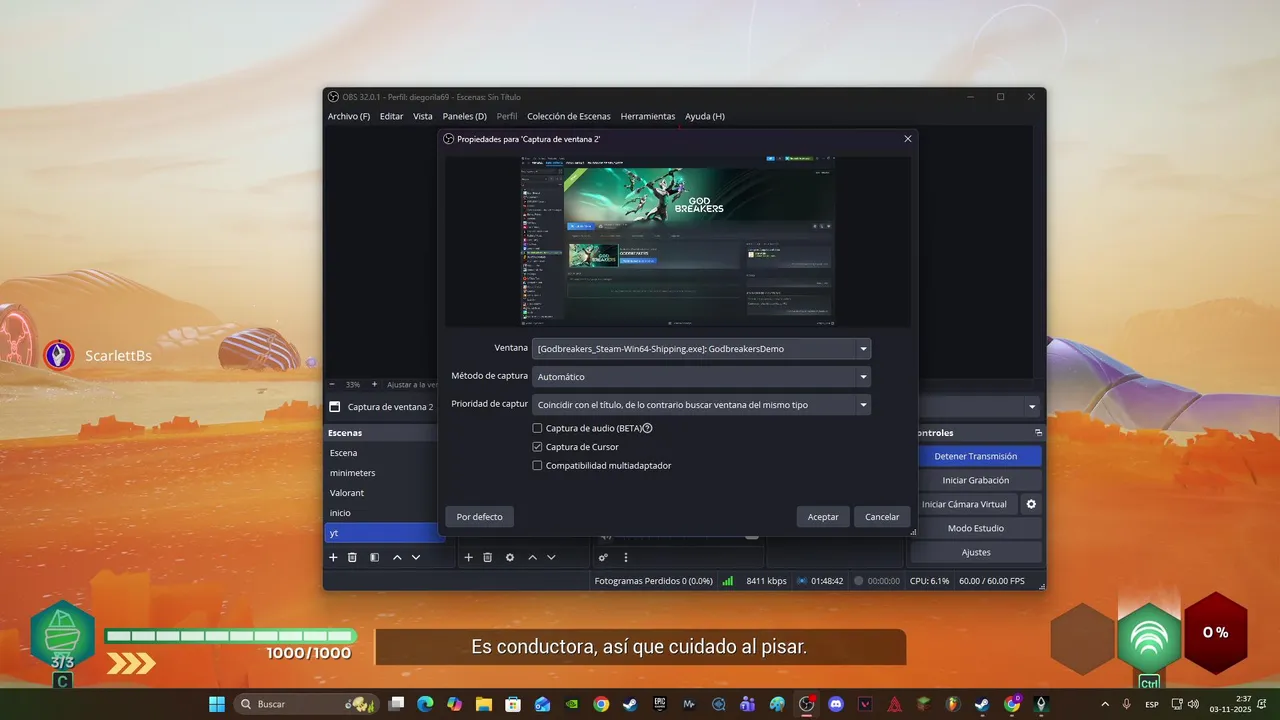Switch to Modo Estudio

tap(975, 528)
